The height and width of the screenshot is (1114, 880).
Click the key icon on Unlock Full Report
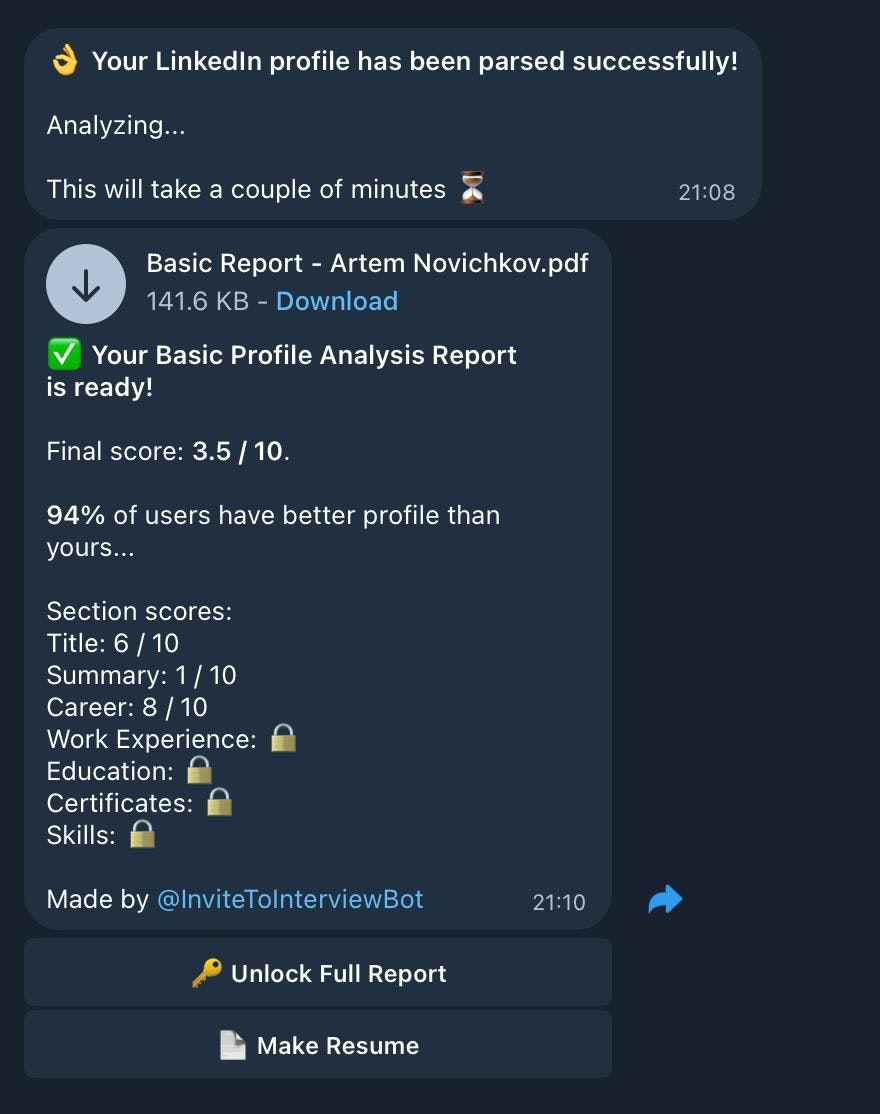[207, 973]
